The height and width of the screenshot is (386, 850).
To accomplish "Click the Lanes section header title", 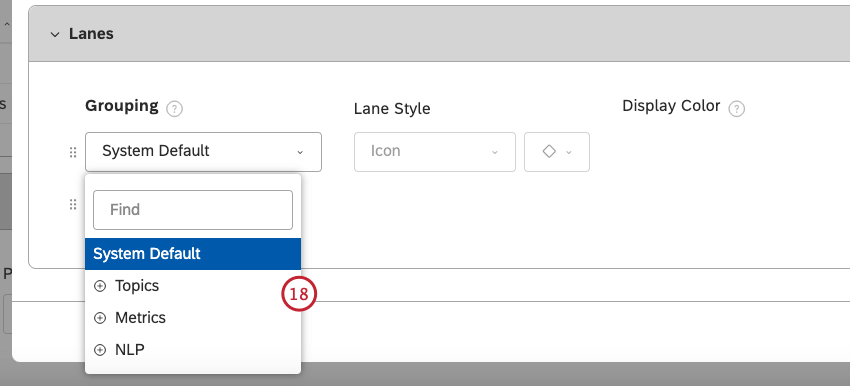I will (91, 34).
